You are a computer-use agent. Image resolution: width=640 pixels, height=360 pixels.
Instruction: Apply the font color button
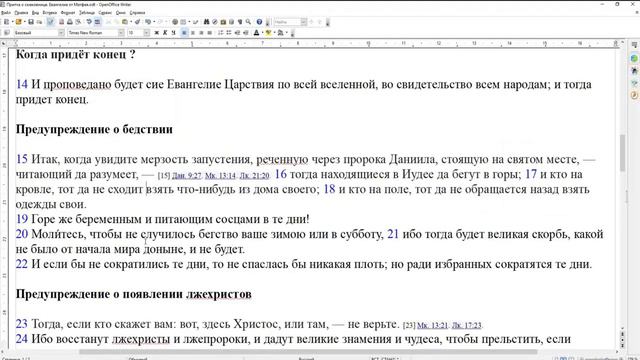[x=256, y=33]
